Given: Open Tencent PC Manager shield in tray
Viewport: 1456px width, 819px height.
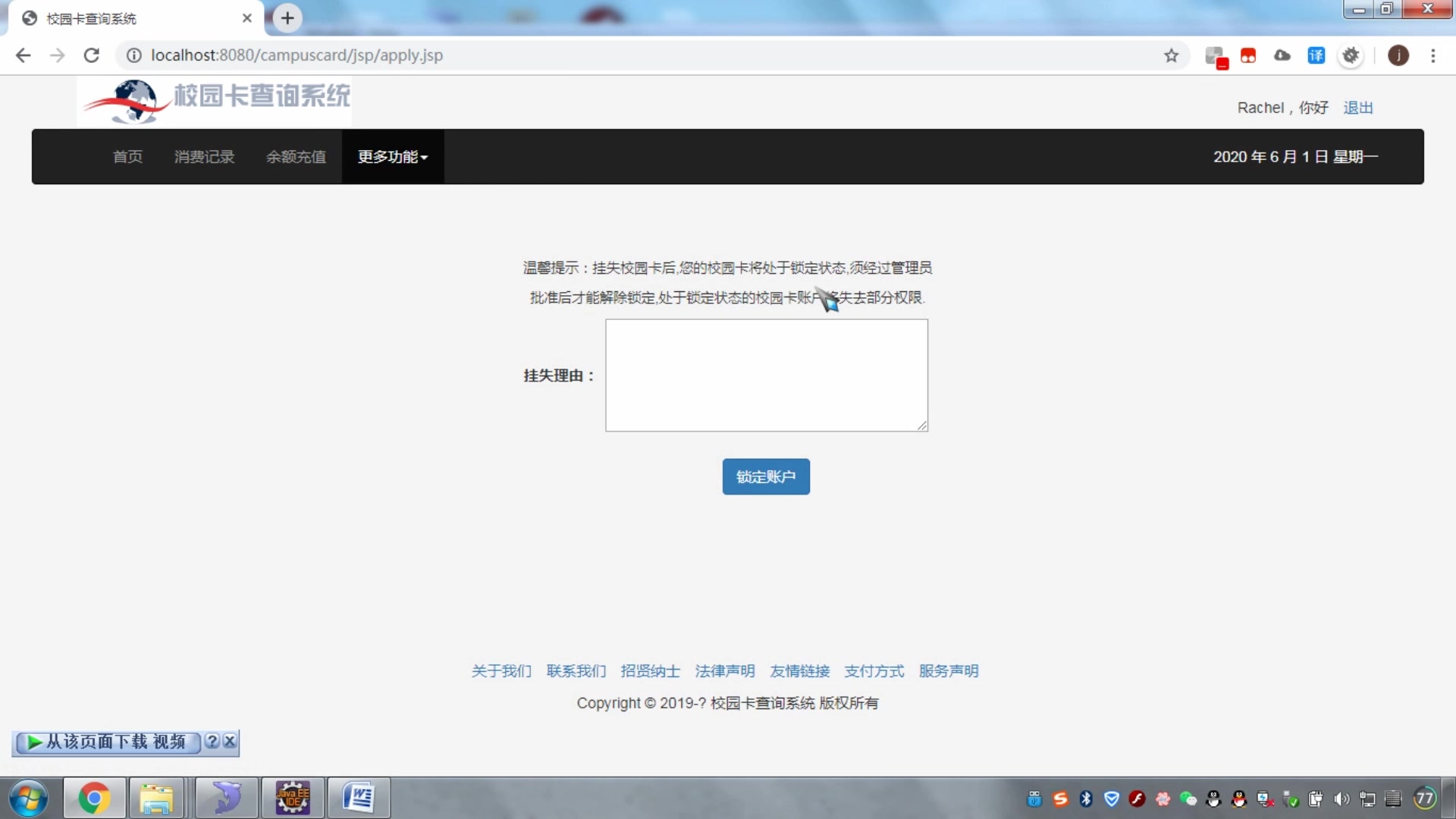Looking at the screenshot, I should pos(1112,799).
